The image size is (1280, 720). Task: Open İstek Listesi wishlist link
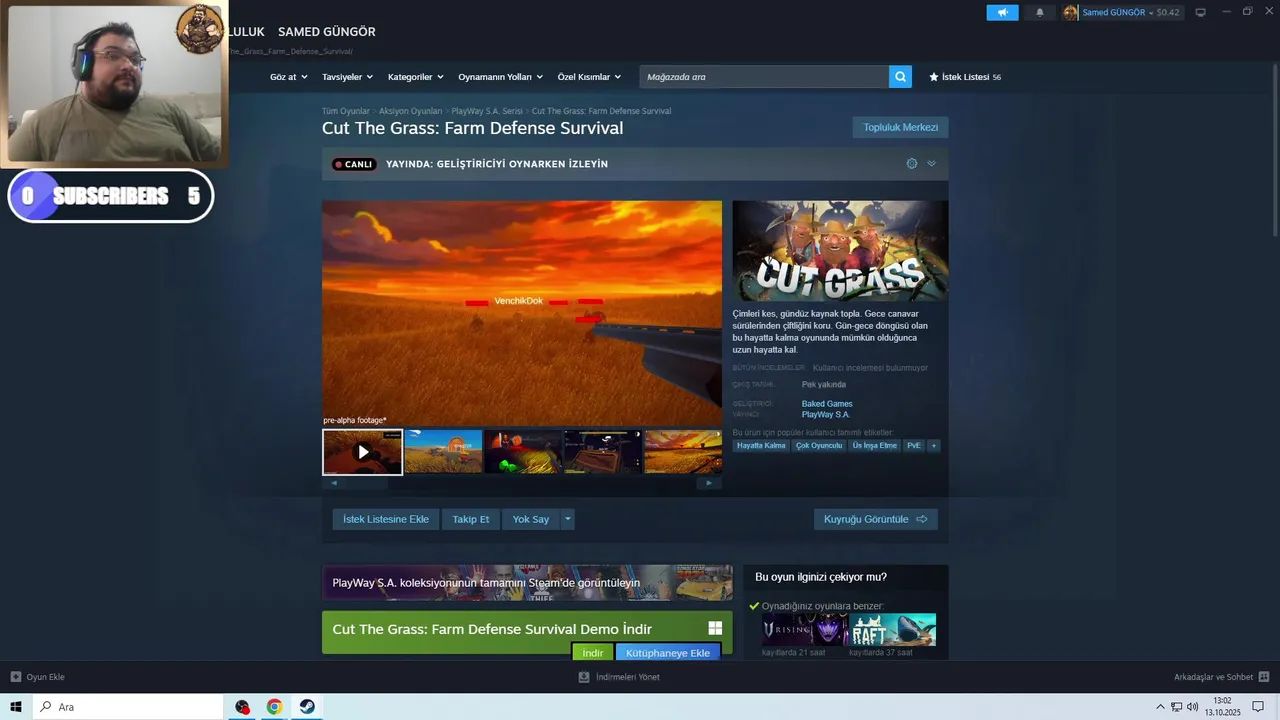tap(965, 77)
